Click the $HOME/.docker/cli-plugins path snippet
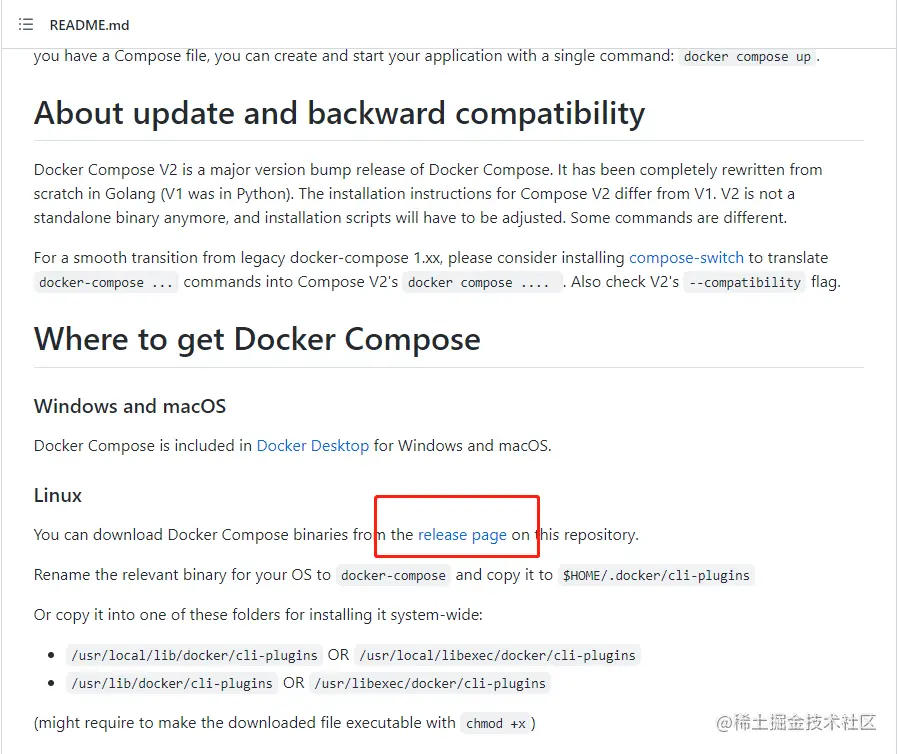Viewport: 898px width, 754px height. (x=656, y=575)
